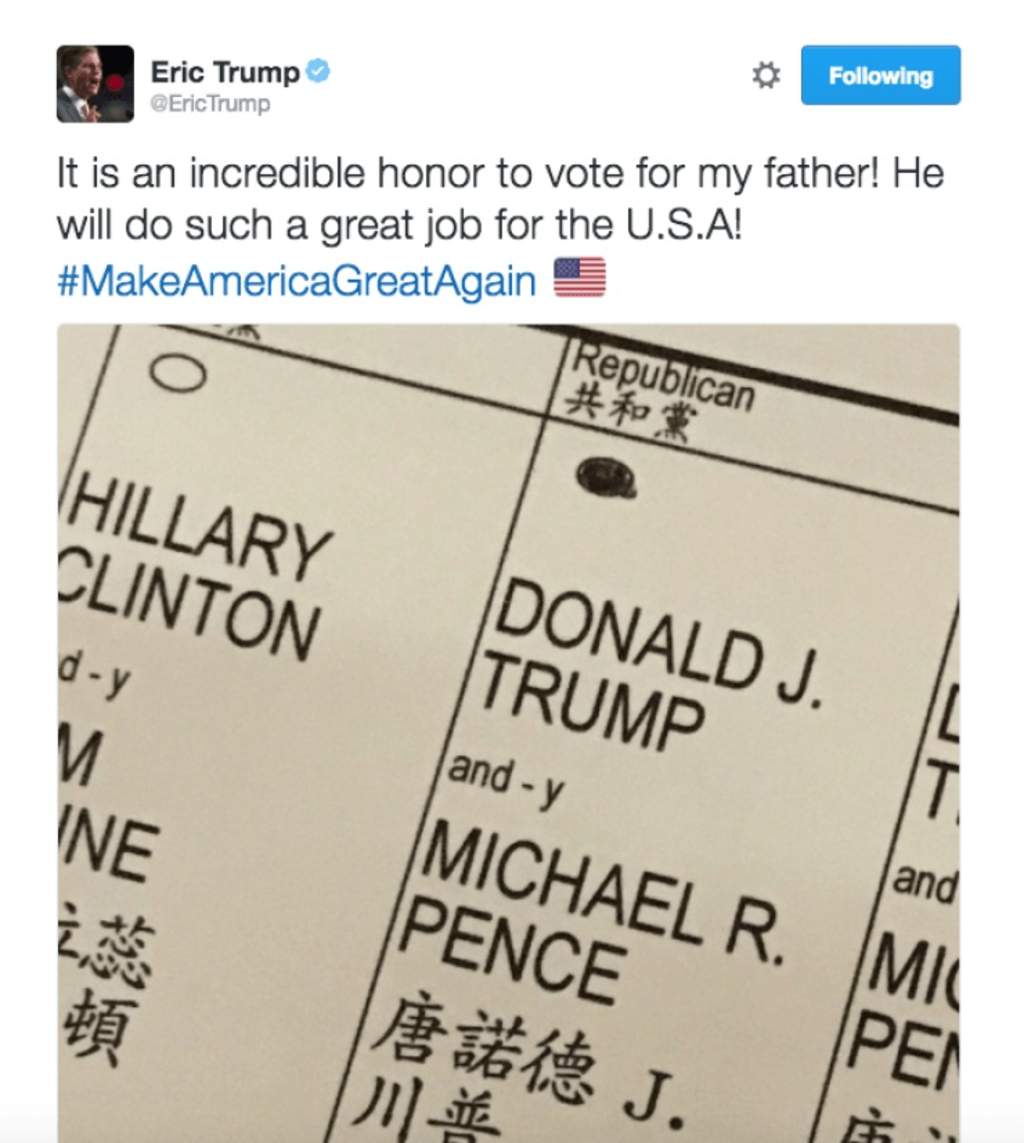Click the Republican party label on ballot
This screenshot has height=1143, width=1024.
pos(664,379)
